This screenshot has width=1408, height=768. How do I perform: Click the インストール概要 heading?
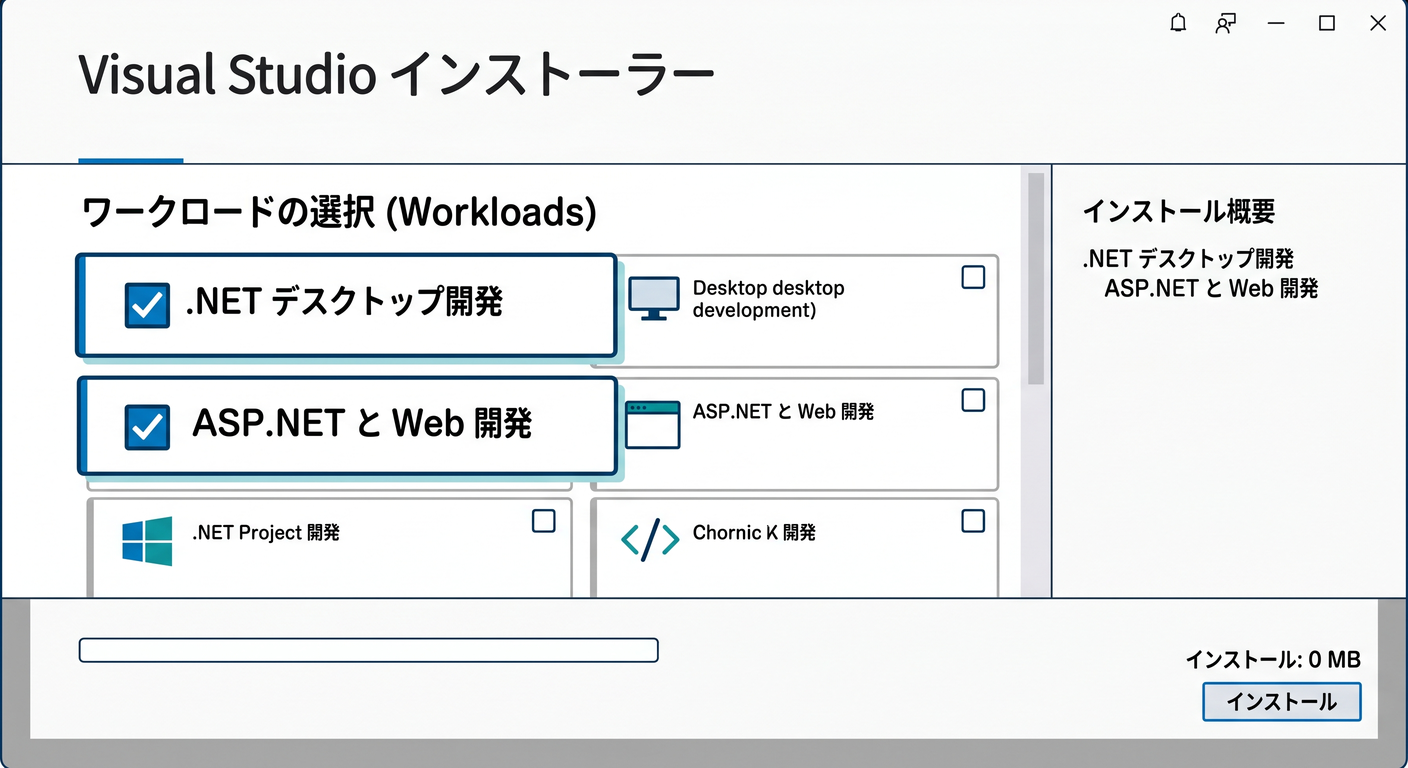1178,211
